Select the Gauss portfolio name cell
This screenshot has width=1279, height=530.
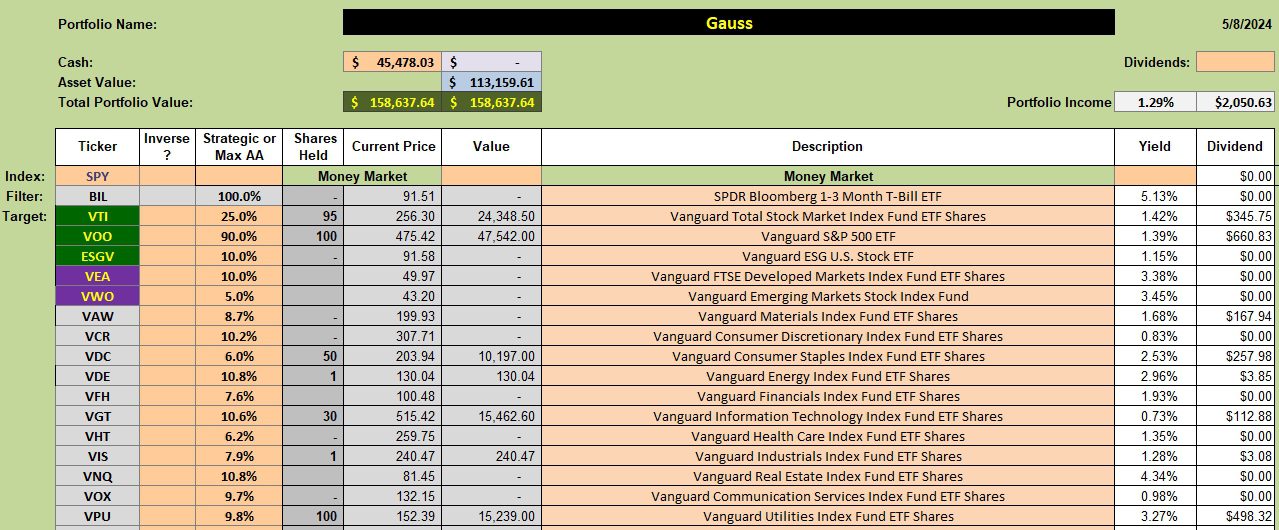coord(728,23)
